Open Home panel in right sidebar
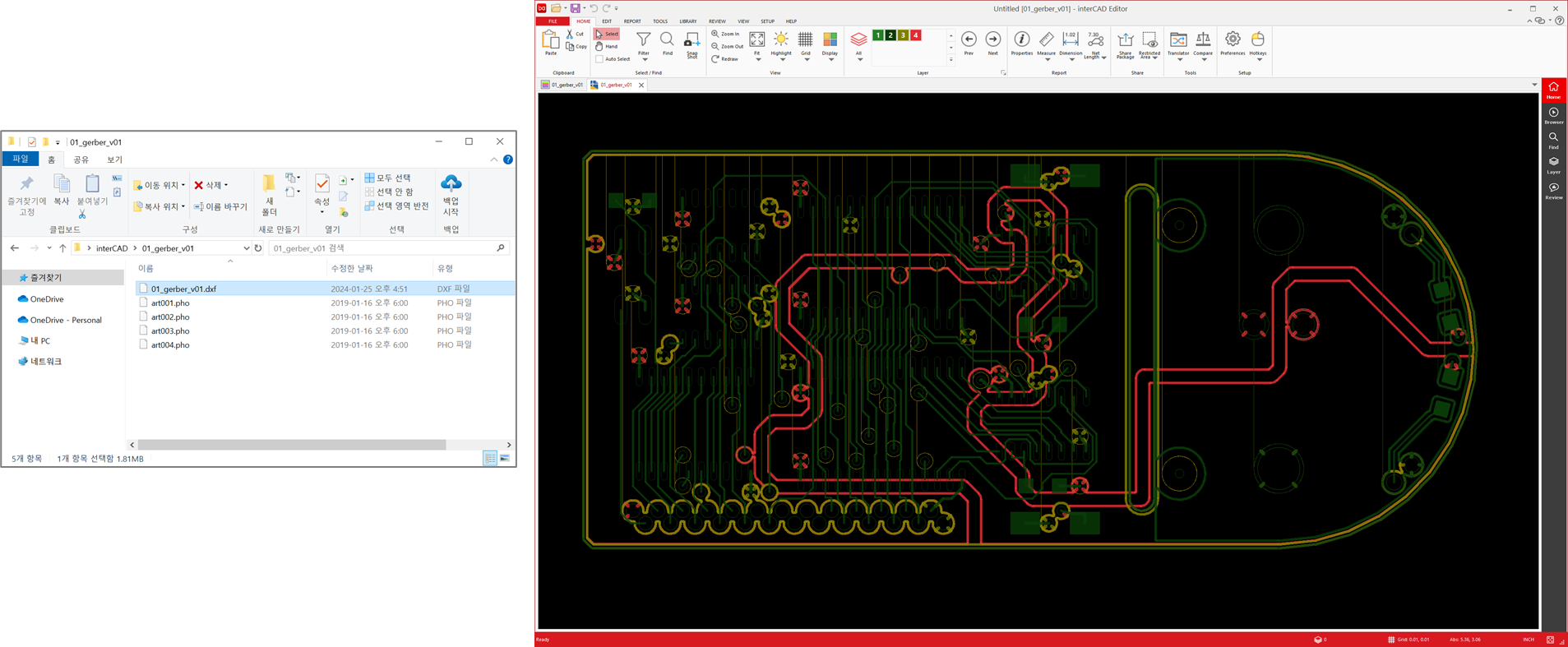The image size is (1568, 647). [x=1553, y=90]
